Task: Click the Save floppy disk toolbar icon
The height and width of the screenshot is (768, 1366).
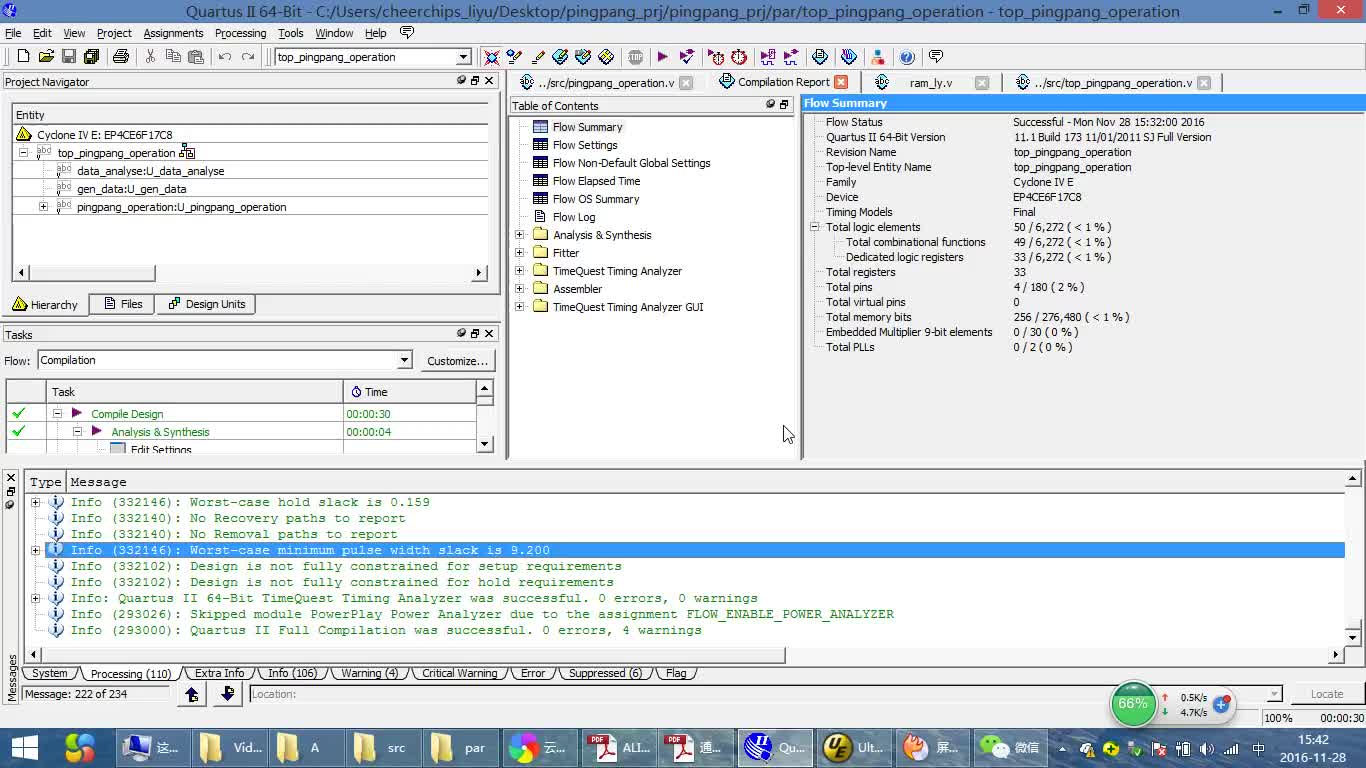Action: pyautogui.click(x=69, y=57)
